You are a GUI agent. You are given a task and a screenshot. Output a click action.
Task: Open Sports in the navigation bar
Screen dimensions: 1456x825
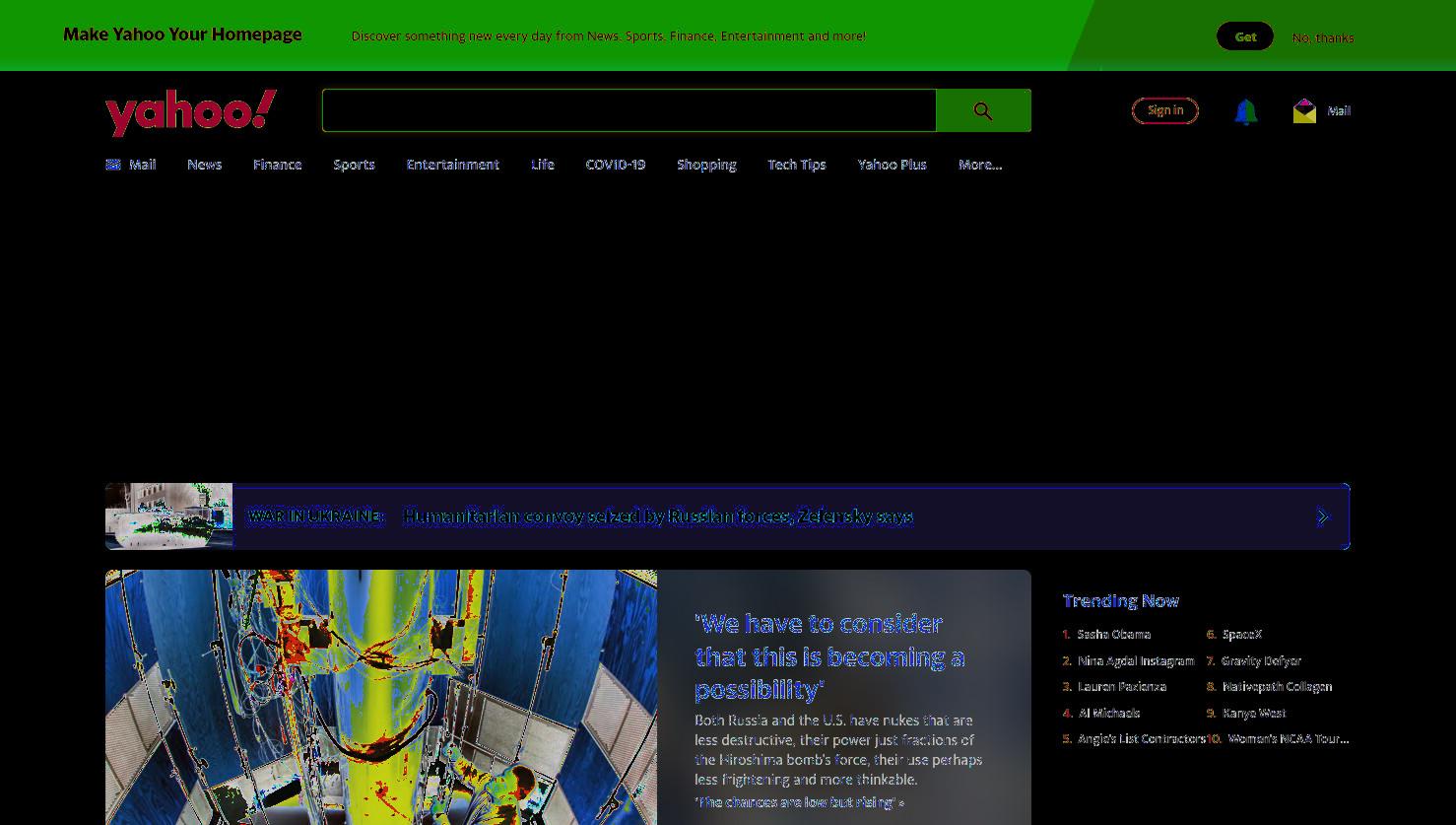pos(354,165)
